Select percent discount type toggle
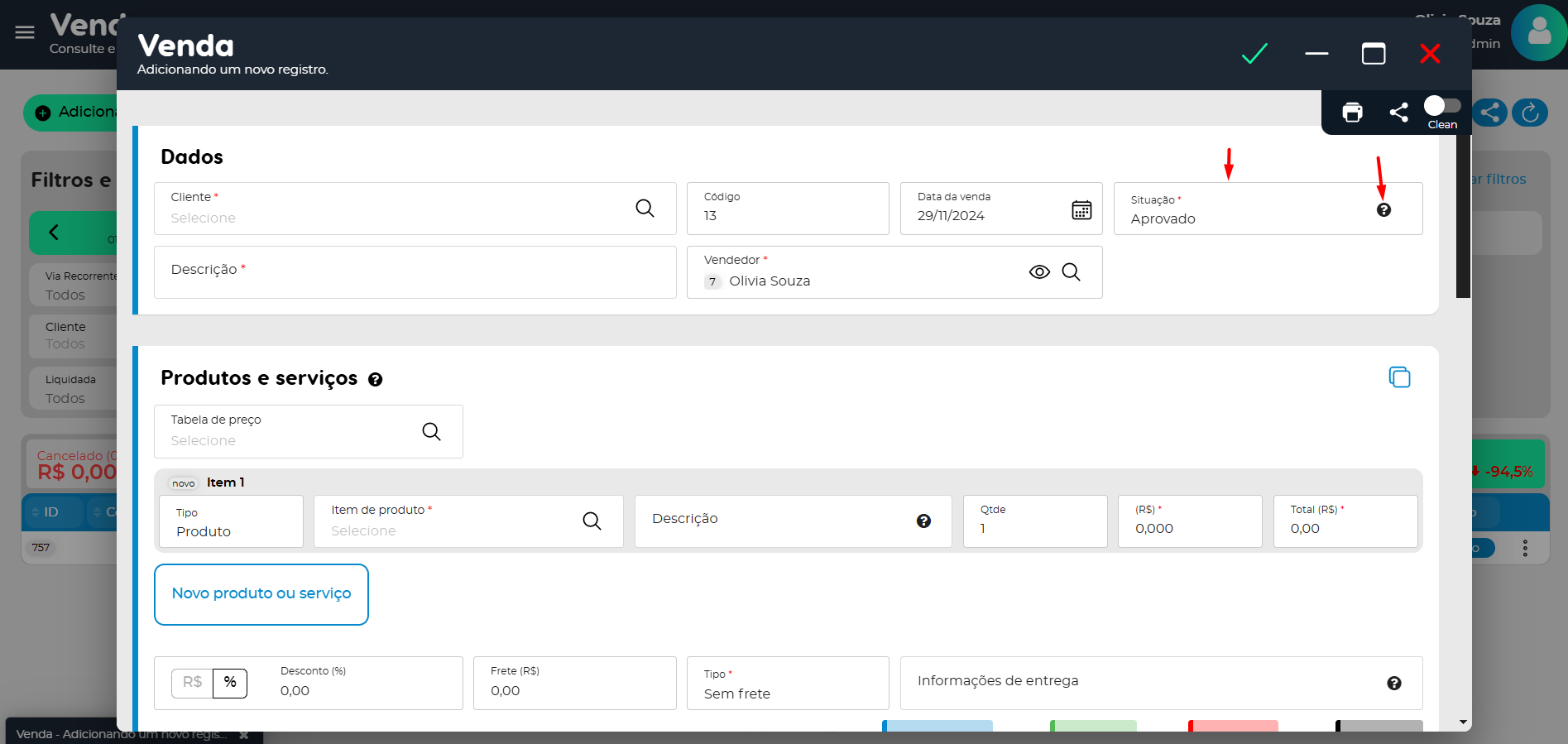This screenshot has height=744, width=1568. pos(230,683)
